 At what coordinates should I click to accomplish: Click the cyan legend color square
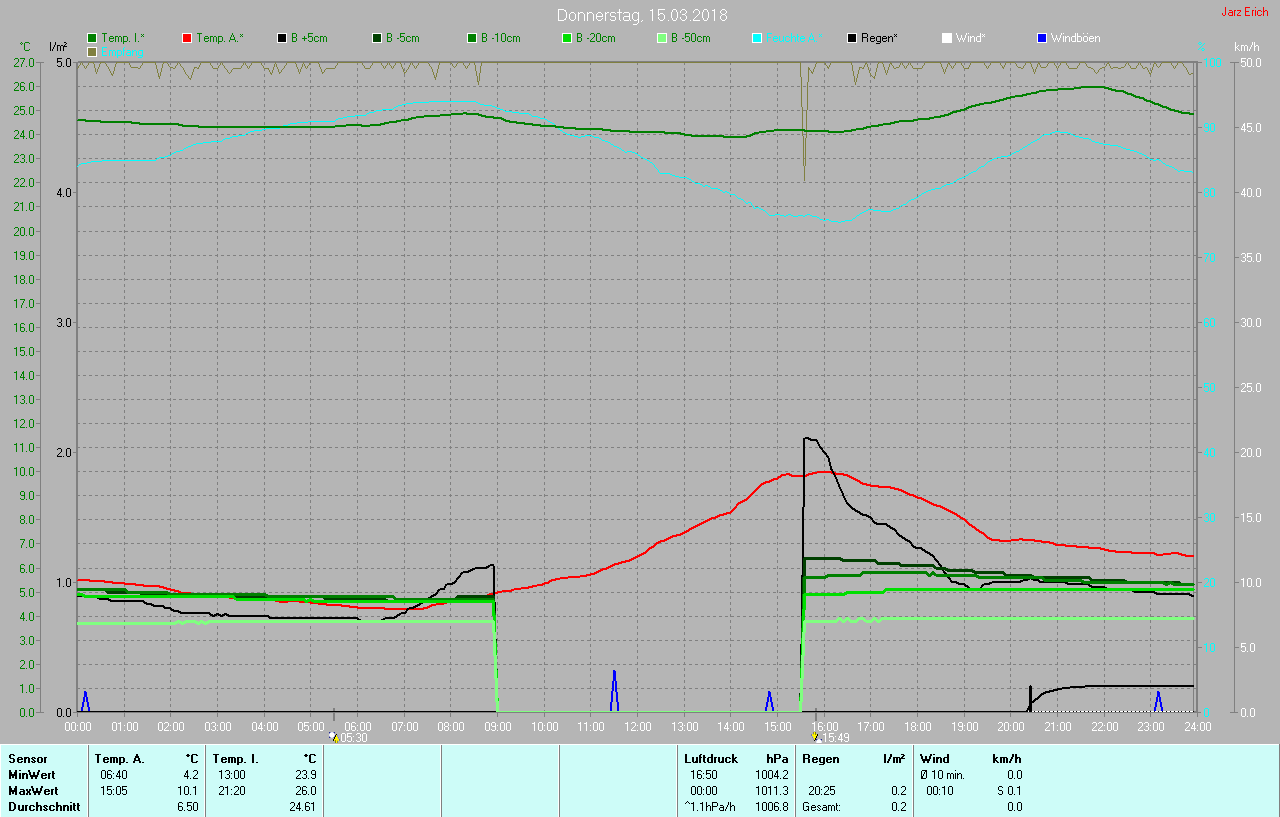point(757,38)
